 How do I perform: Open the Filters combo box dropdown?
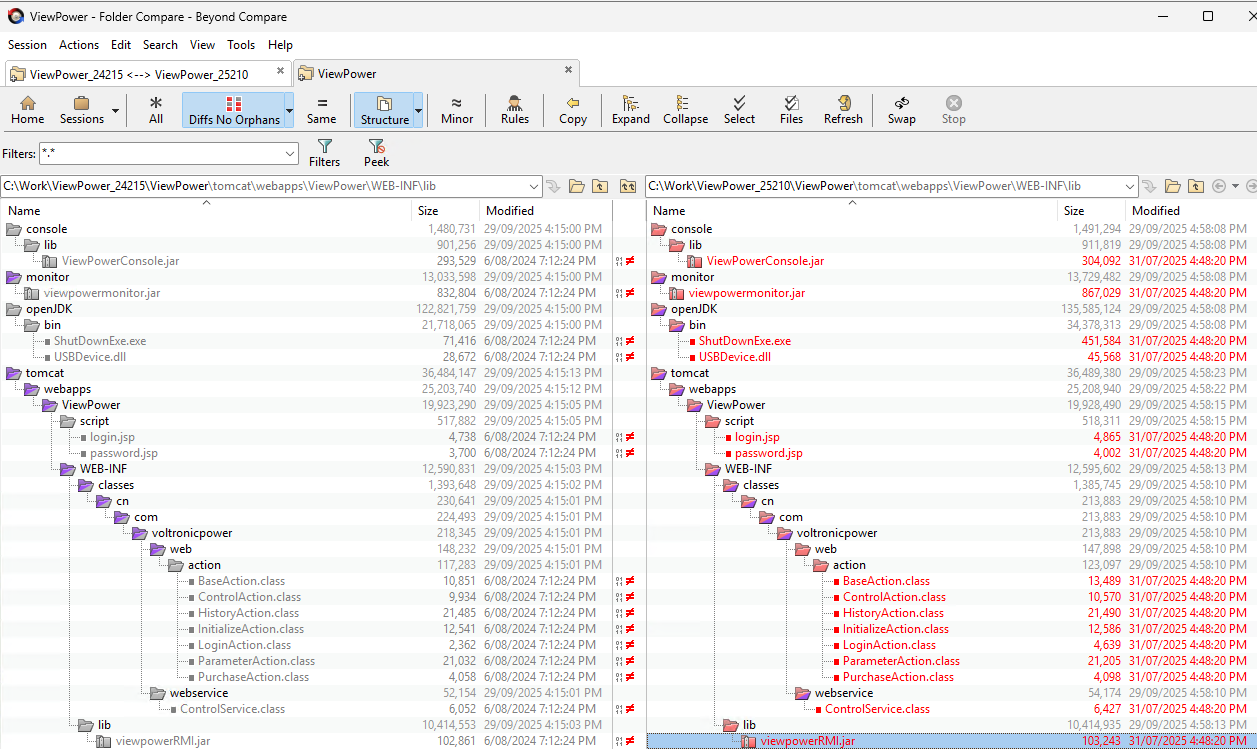tap(290, 154)
